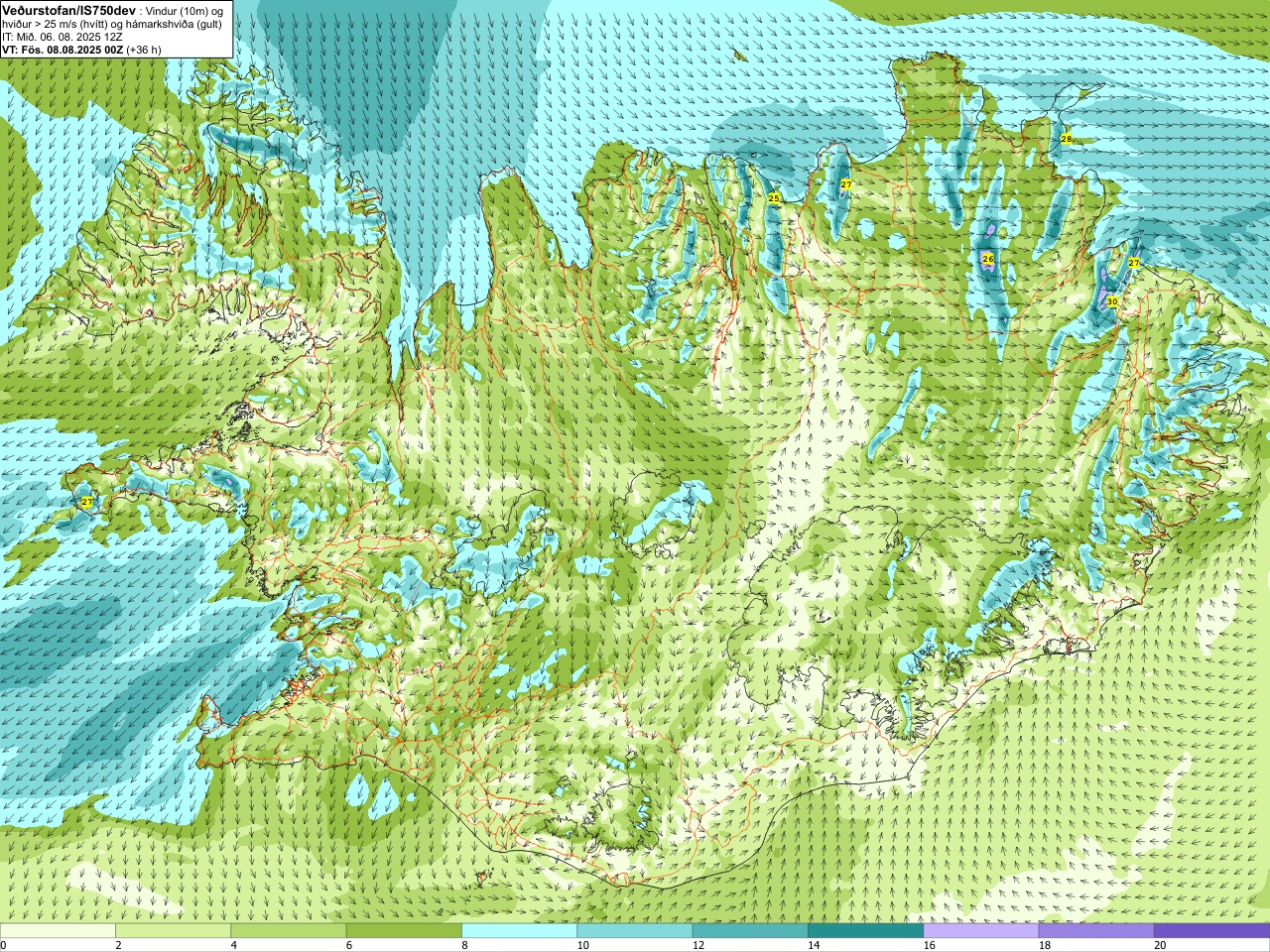Viewport: 1270px width, 952px height.
Task: Click the '4' tick label on color scale
Action: point(233,945)
